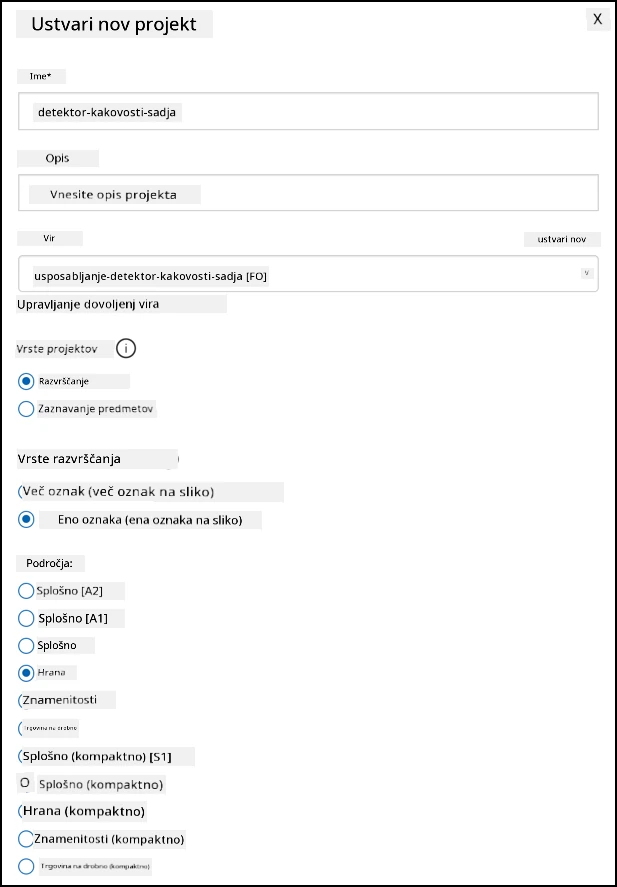Select the Splošno [A2] domain
617x887 pixels.
coord(26,591)
